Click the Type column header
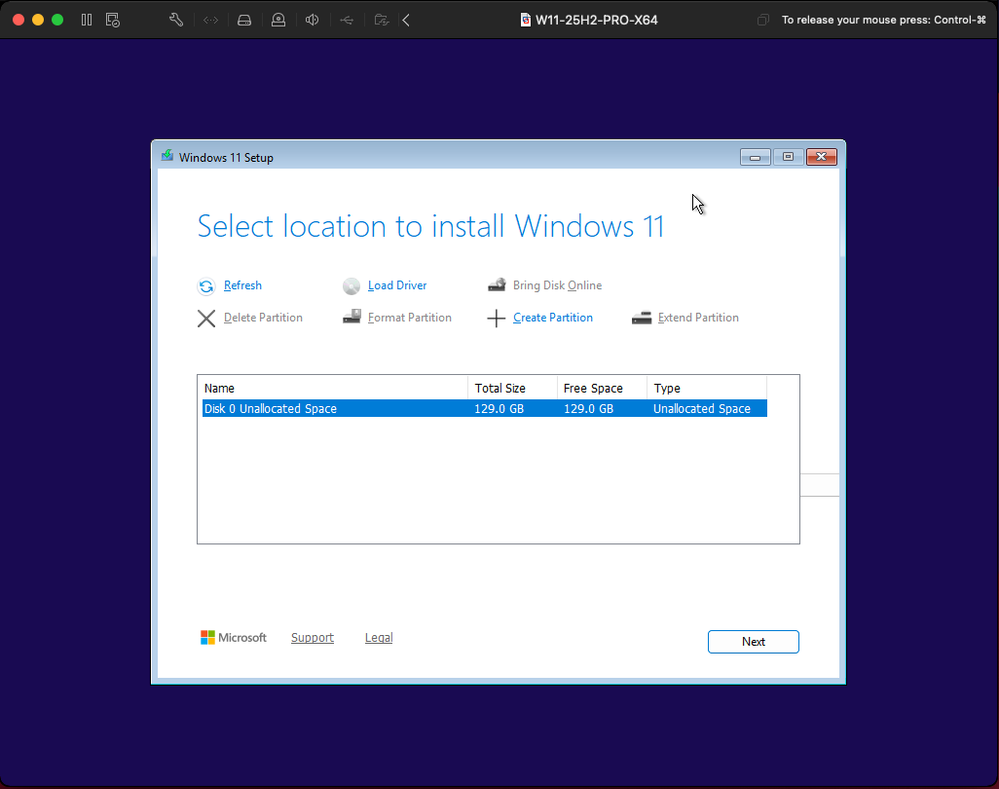 tap(707, 388)
